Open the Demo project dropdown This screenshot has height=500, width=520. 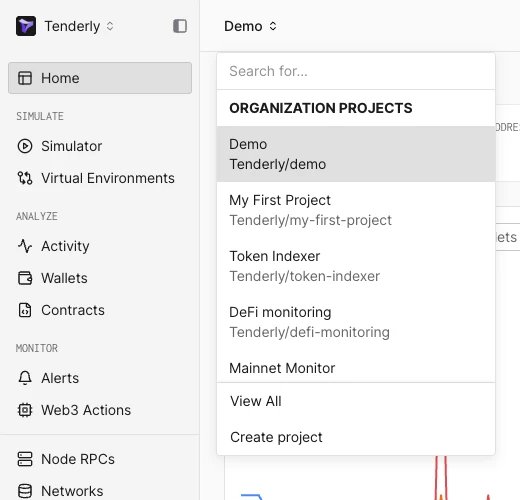point(250,26)
